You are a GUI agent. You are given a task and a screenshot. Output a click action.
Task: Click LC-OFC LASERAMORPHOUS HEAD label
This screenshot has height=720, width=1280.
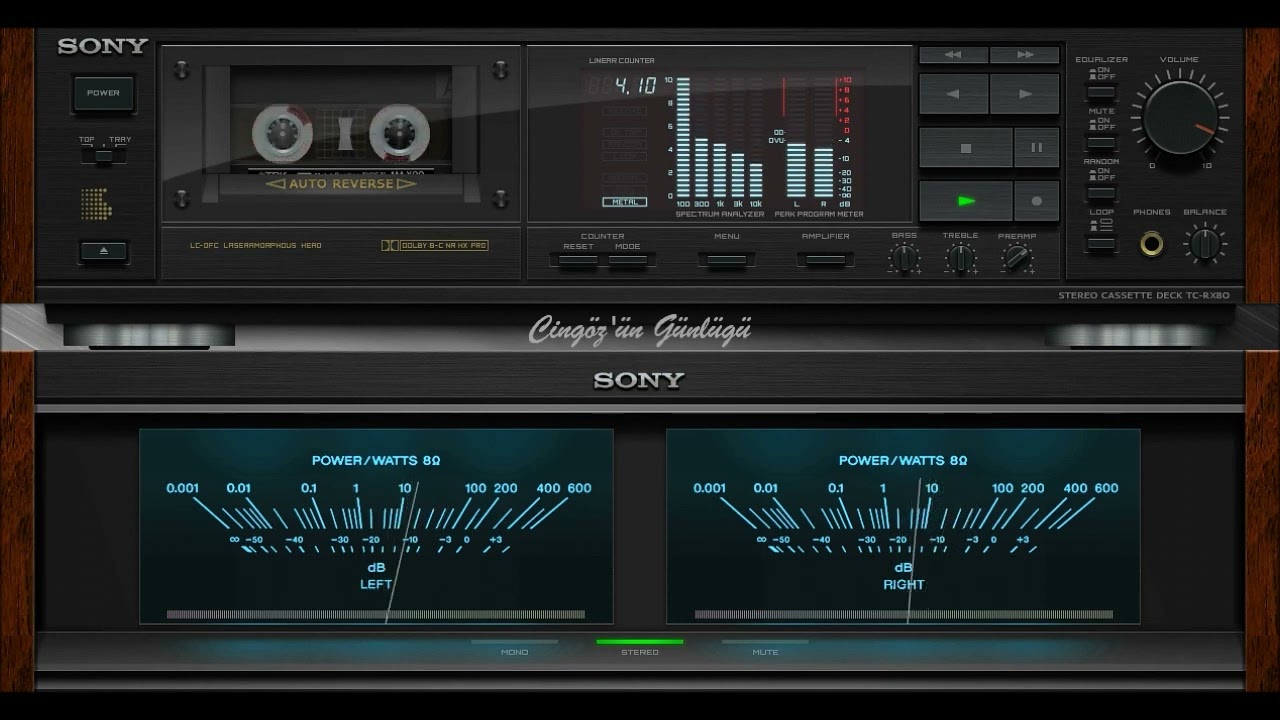click(x=256, y=245)
